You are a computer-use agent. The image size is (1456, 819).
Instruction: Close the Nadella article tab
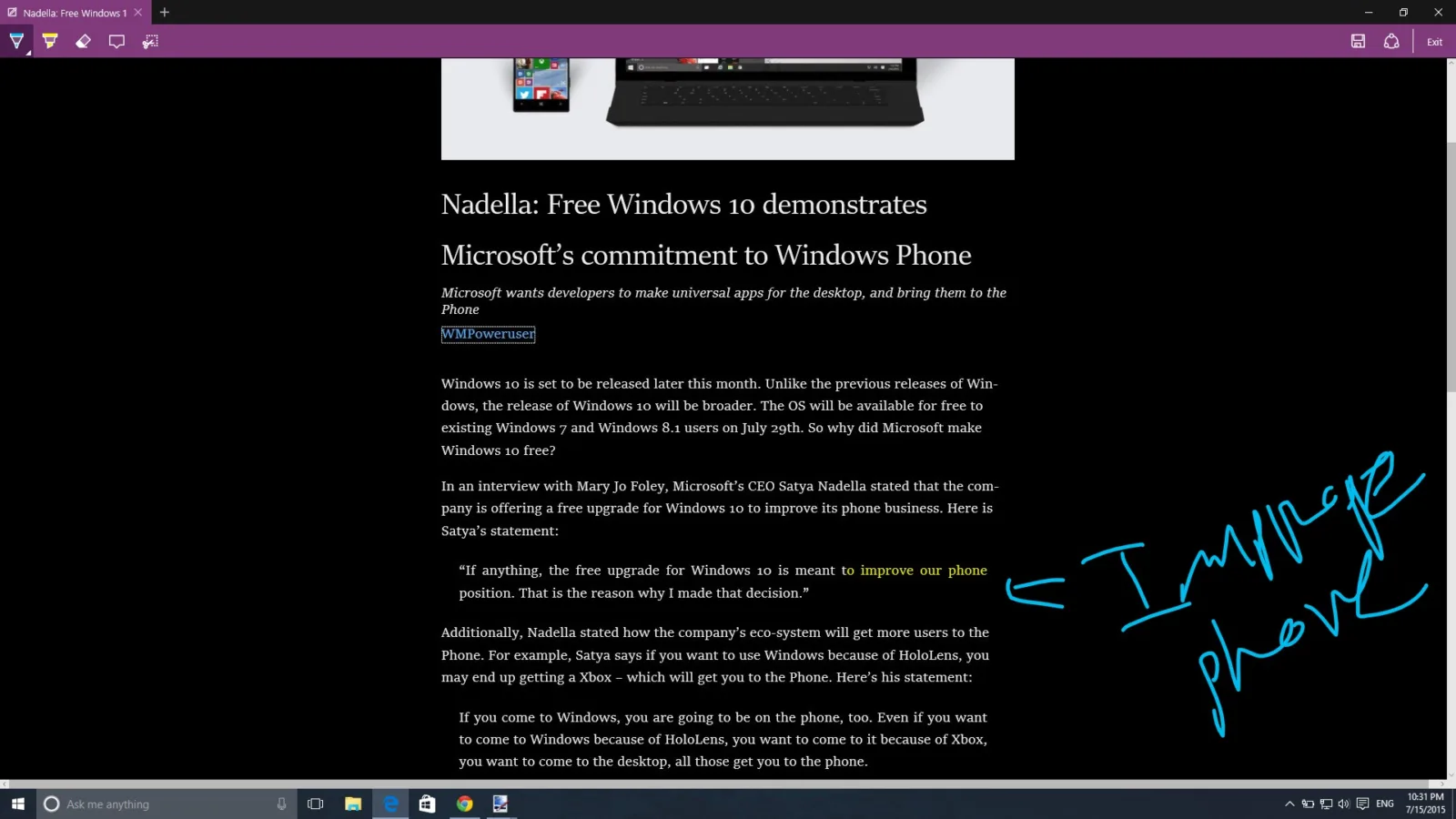[138, 13]
